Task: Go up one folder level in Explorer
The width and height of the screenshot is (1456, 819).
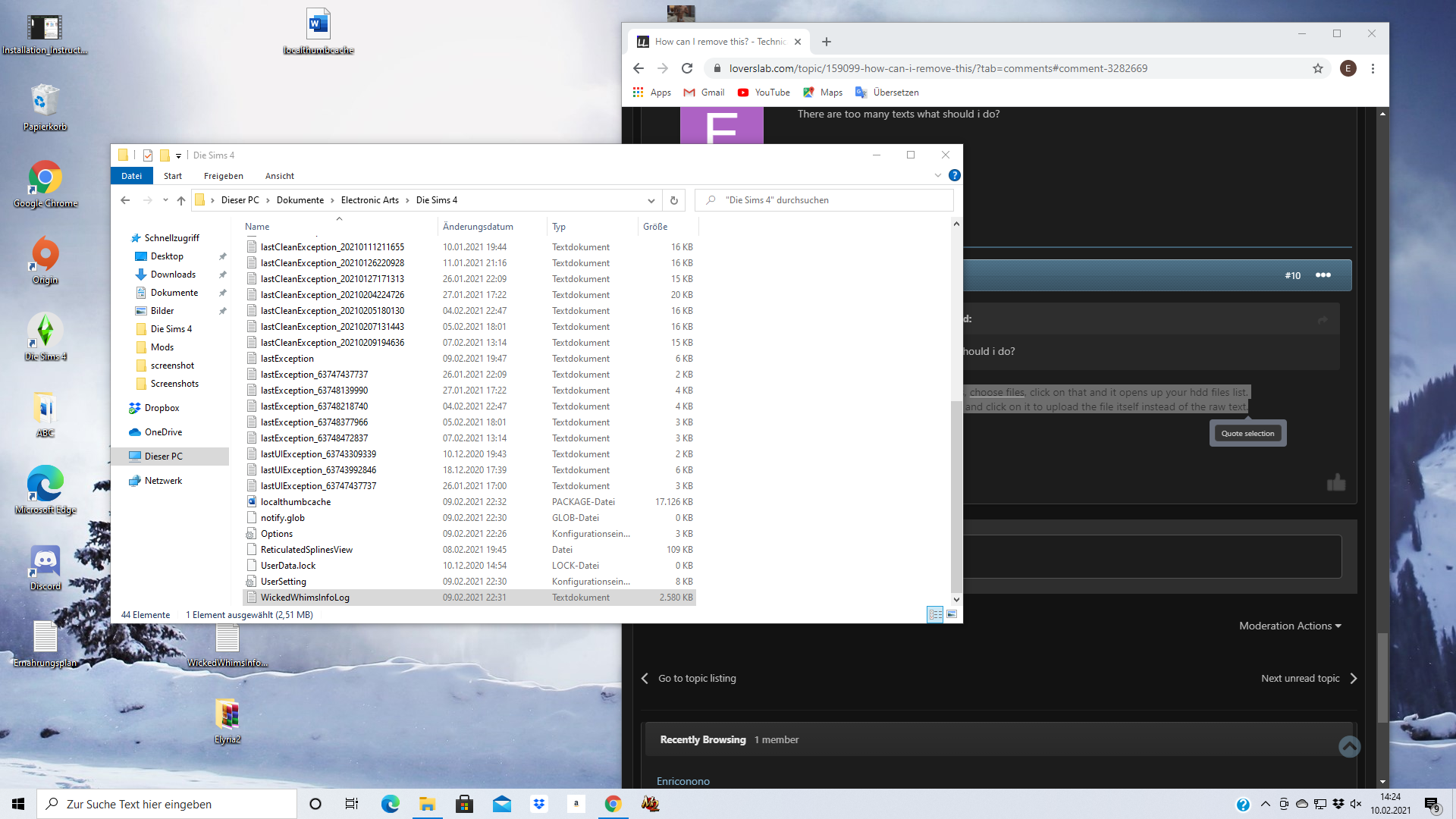Action: (180, 200)
